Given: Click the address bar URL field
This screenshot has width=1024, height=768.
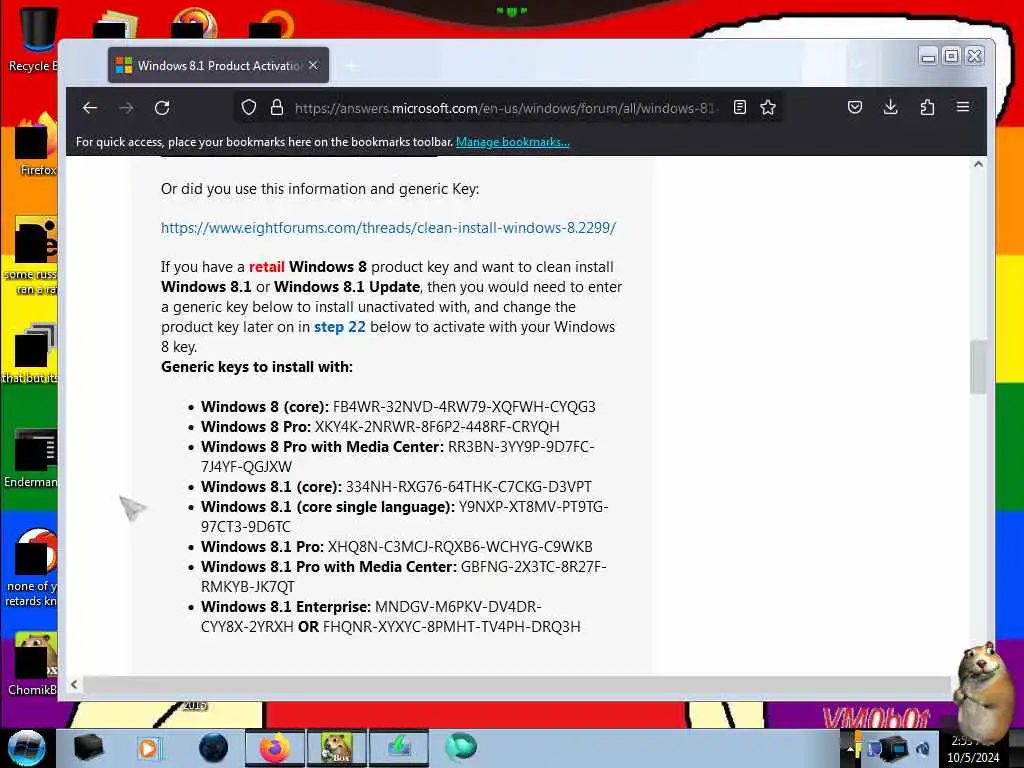Looking at the screenshot, I should (506, 108).
